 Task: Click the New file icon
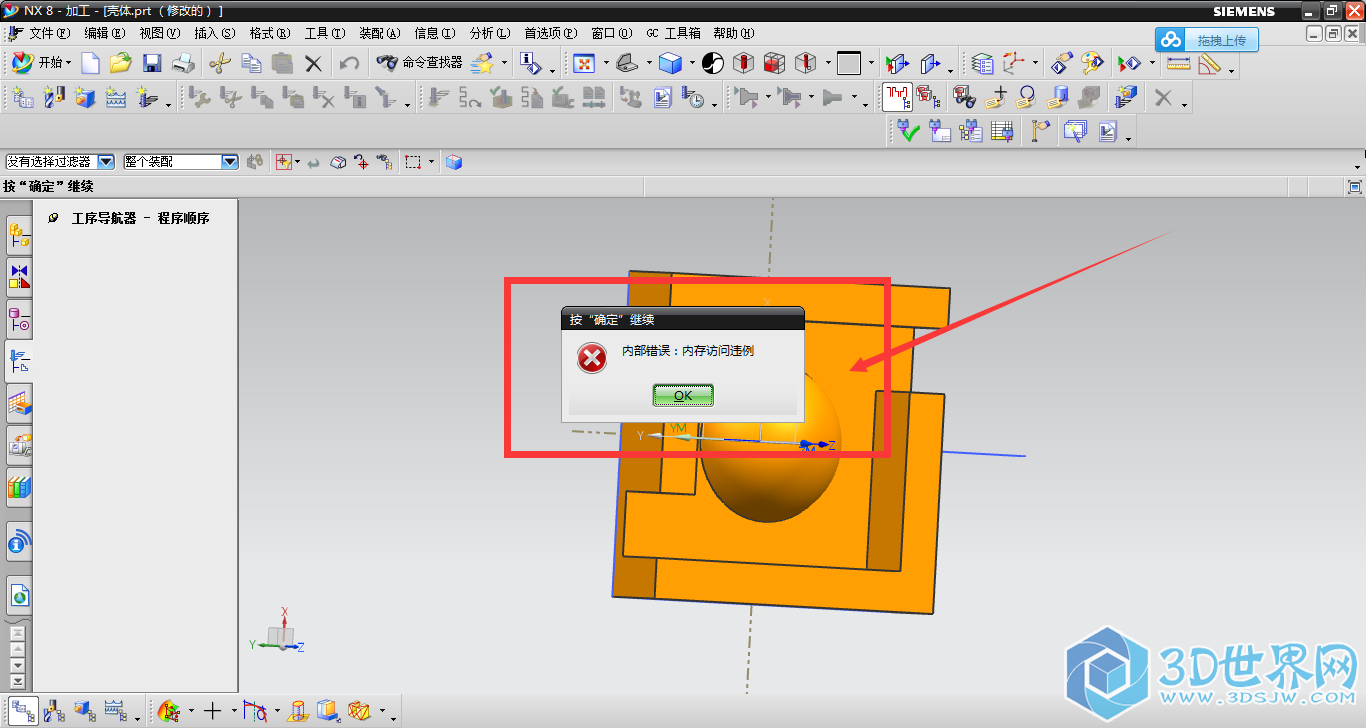pyautogui.click(x=90, y=63)
